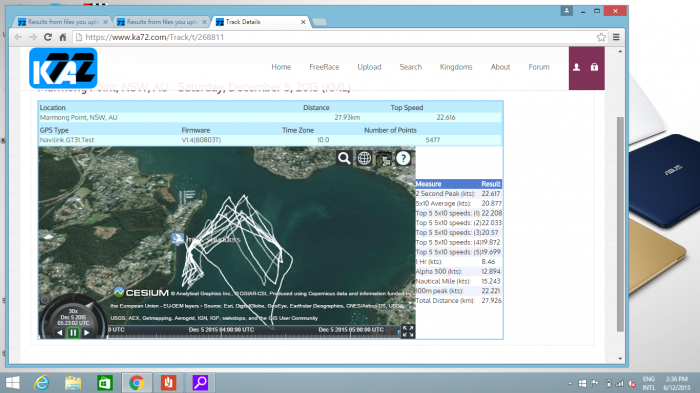The image size is (700, 393).
Task: Open the About page
Action: 500,67
